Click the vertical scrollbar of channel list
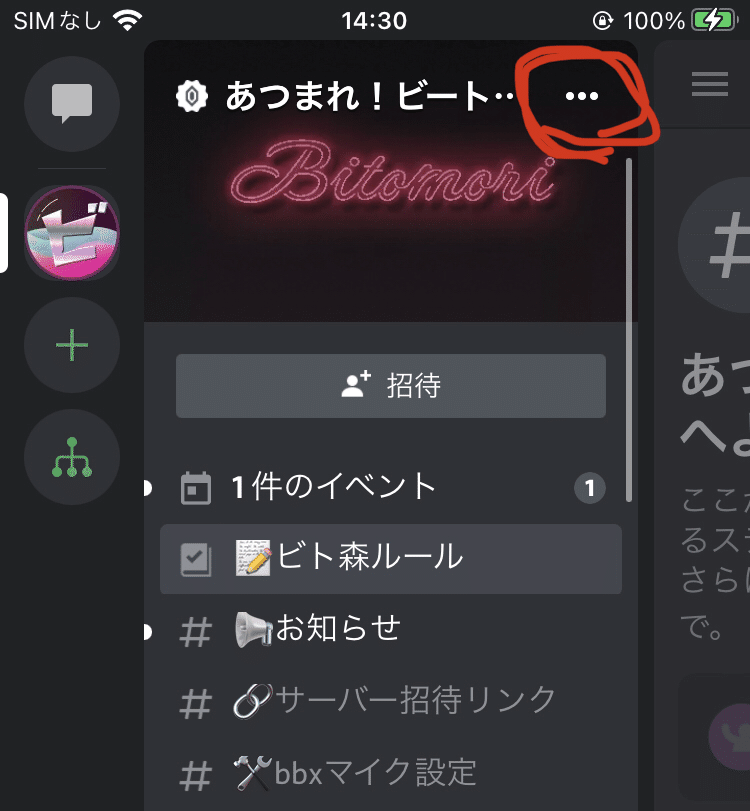This screenshot has height=811, width=750. coord(629,330)
